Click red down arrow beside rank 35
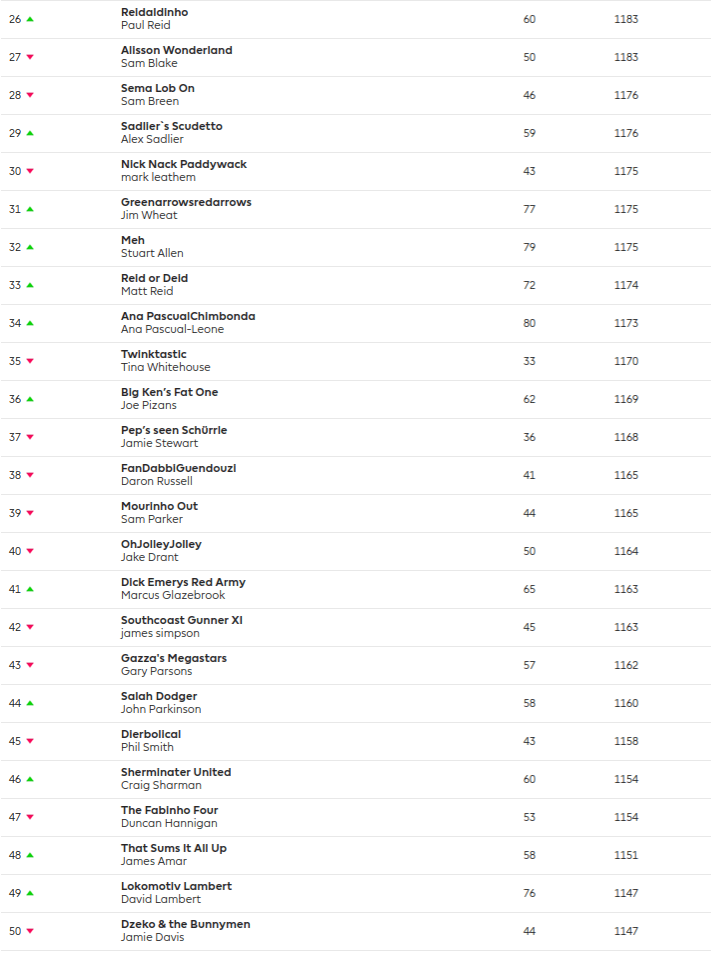Viewport: 711px width, 955px height. (x=30, y=361)
